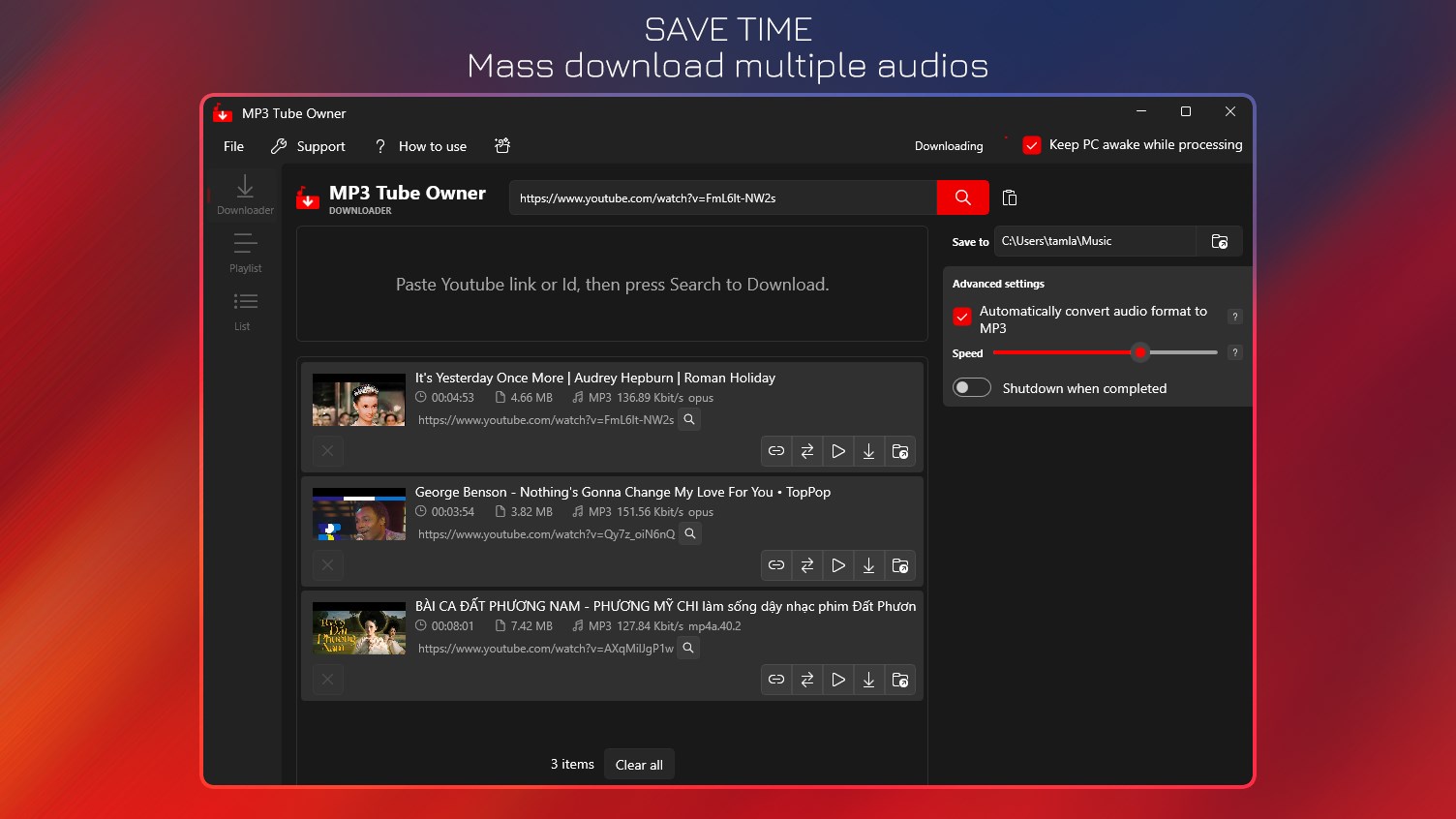Enable Shutdown when completed
The height and width of the screenshot is (819, 1456).
click(971, 387)
